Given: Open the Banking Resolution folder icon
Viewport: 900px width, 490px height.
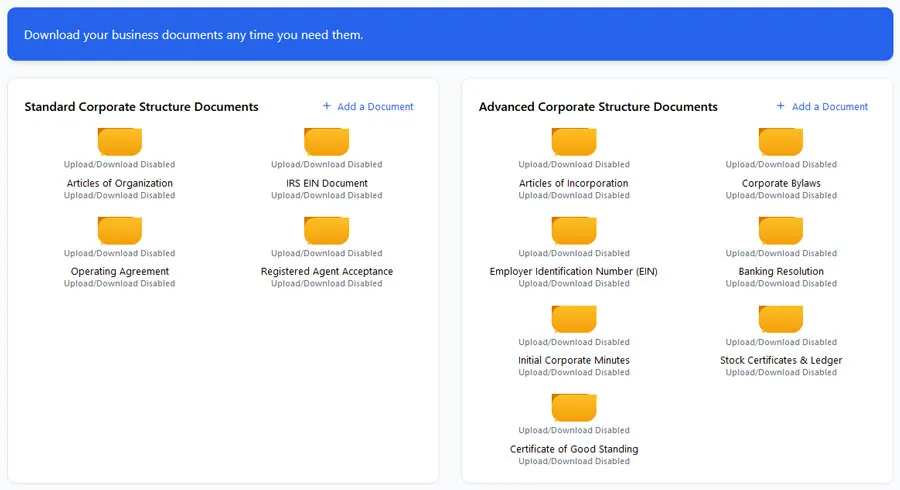Looking at the screenshot, I should (781, 231).
